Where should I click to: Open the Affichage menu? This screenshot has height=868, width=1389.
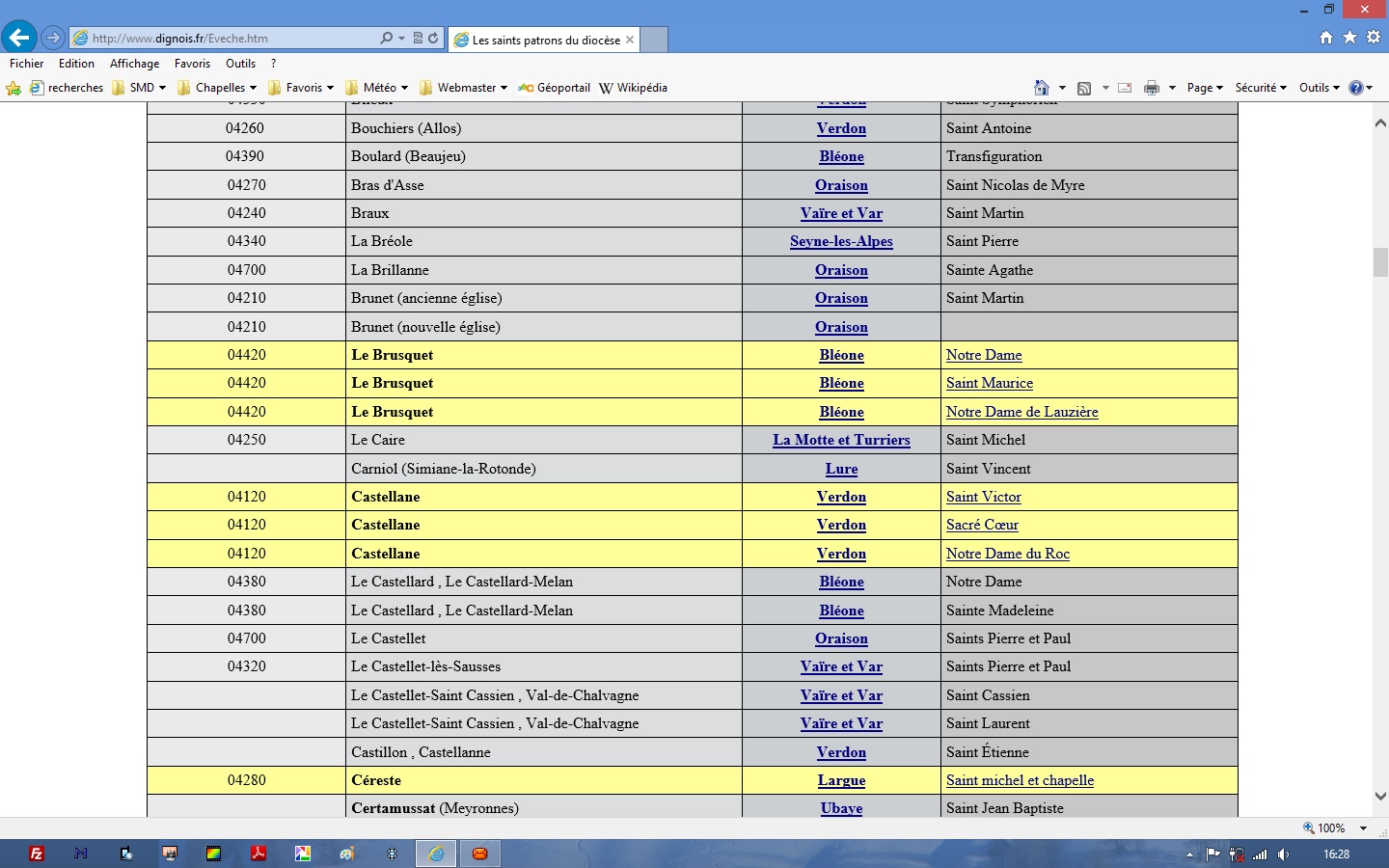(134, 64)
